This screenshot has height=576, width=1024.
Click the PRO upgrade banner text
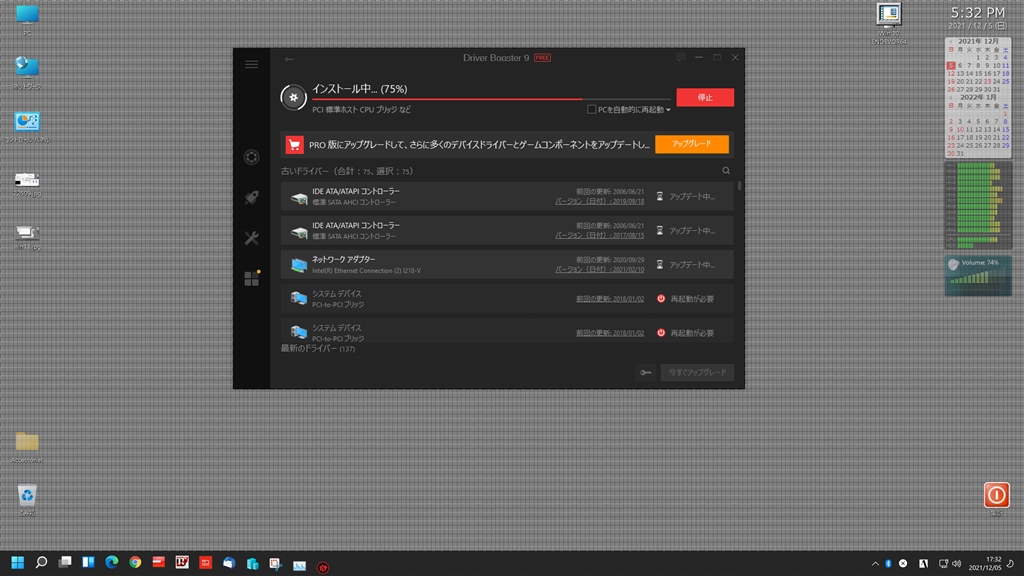[479, 144]
